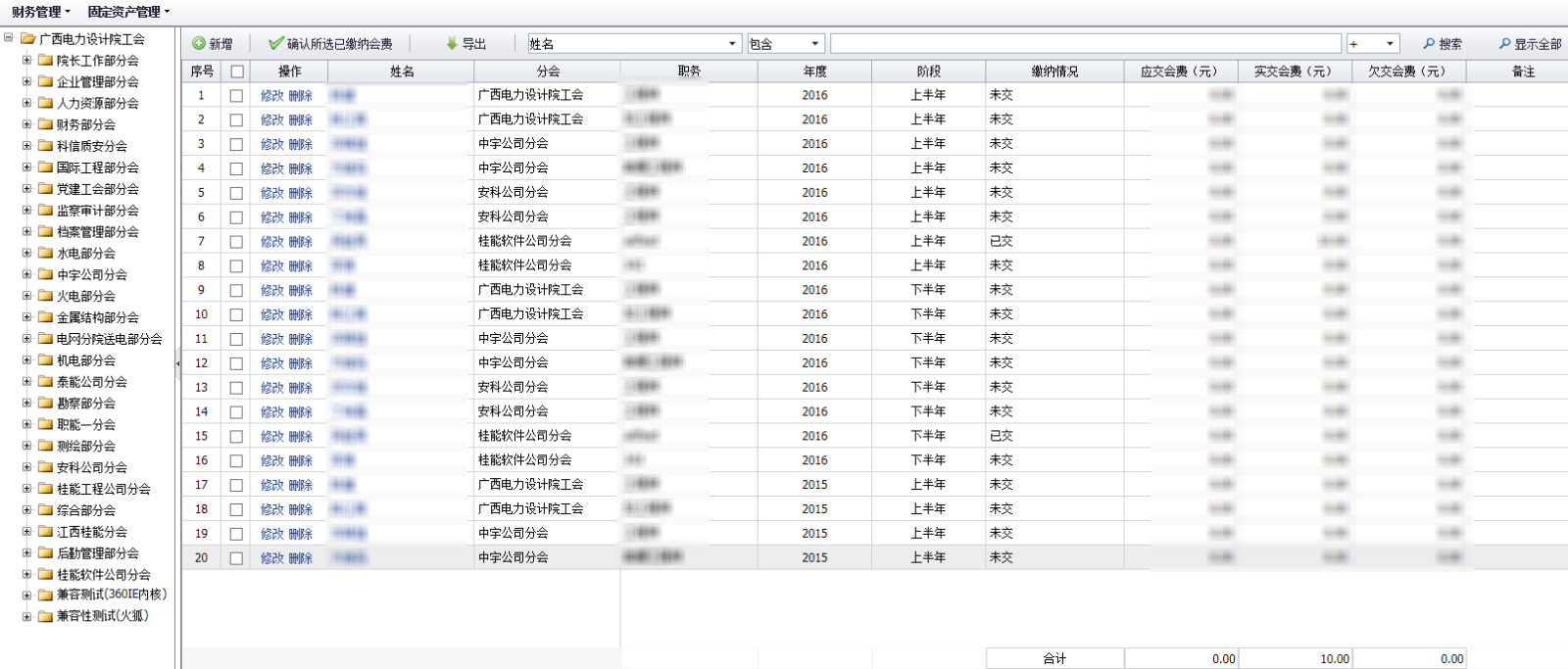Click the 导出 export arrow icon
This screenshot has height=669, width=1568.
(452, 44)
